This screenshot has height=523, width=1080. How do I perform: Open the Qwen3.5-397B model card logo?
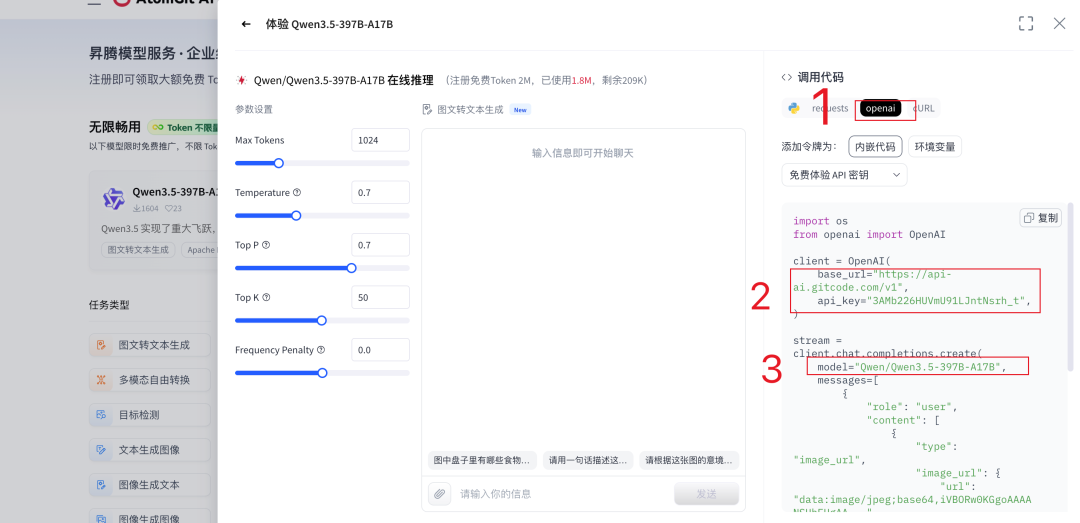pos(114,198)
